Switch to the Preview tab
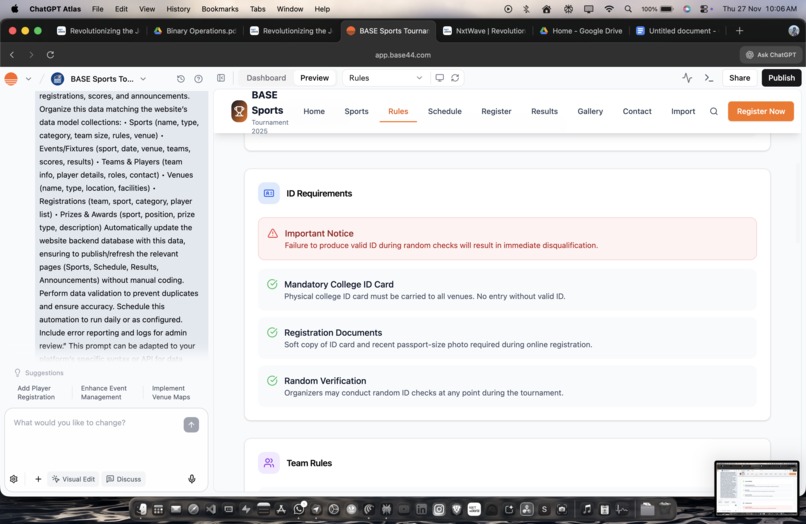Image resolution: width=806 pixels, height=524 pixels. point(315,78)
